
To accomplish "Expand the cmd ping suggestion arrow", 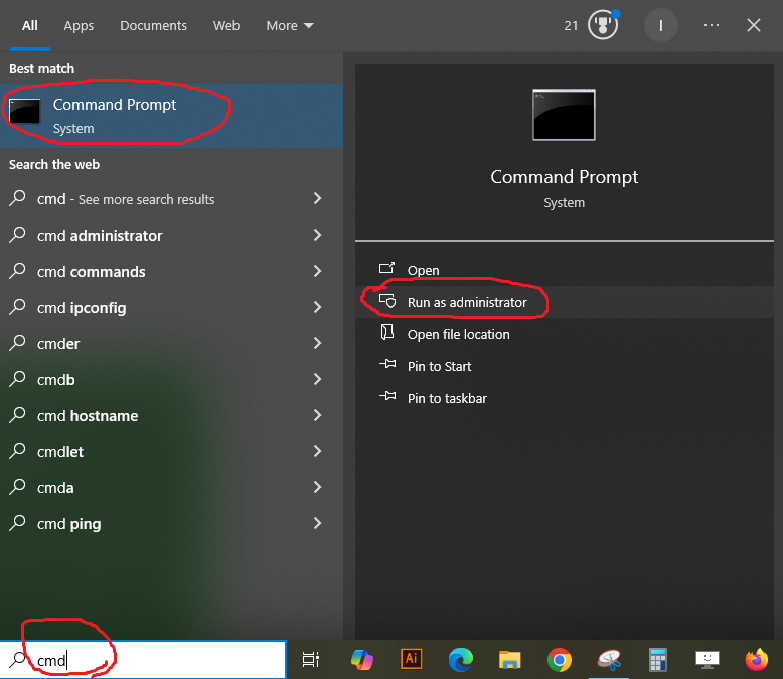I will tap(318, 523).
